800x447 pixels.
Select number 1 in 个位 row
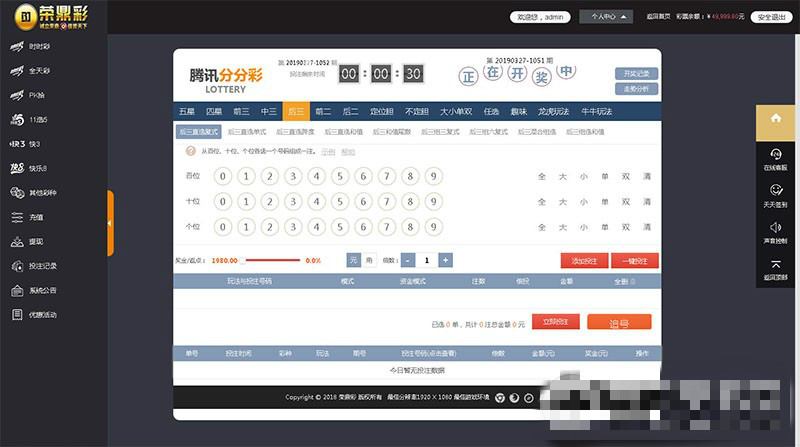coord(246,227)
